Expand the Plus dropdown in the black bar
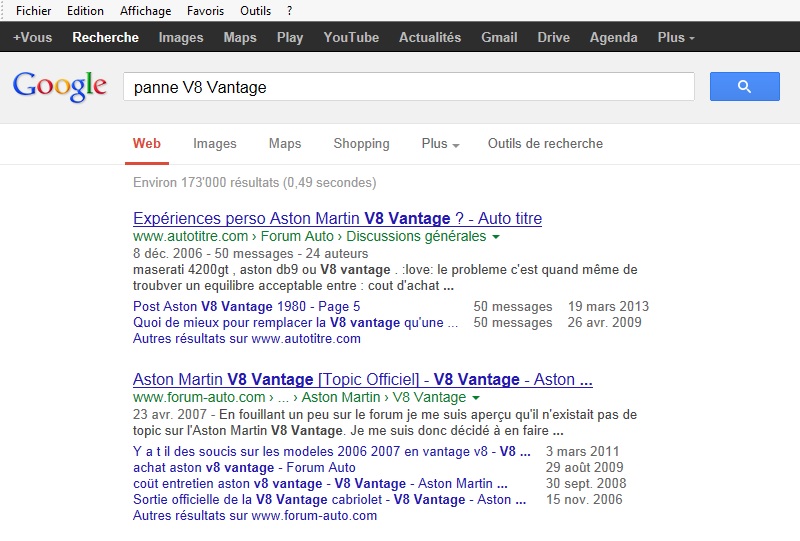This screenshot has width=800, height=541. (676, 37)
